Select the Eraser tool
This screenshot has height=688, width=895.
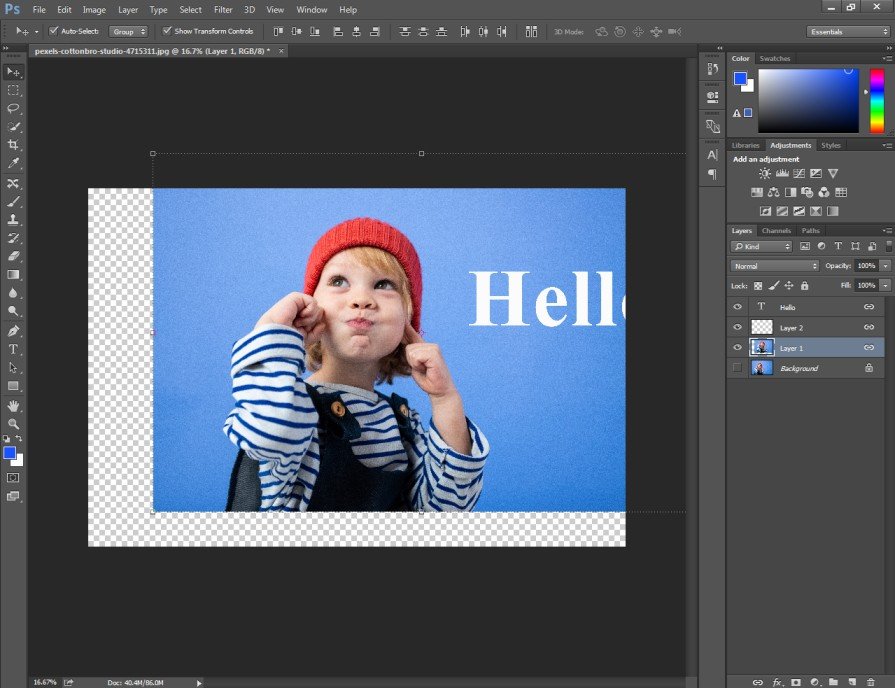point(13,256)
